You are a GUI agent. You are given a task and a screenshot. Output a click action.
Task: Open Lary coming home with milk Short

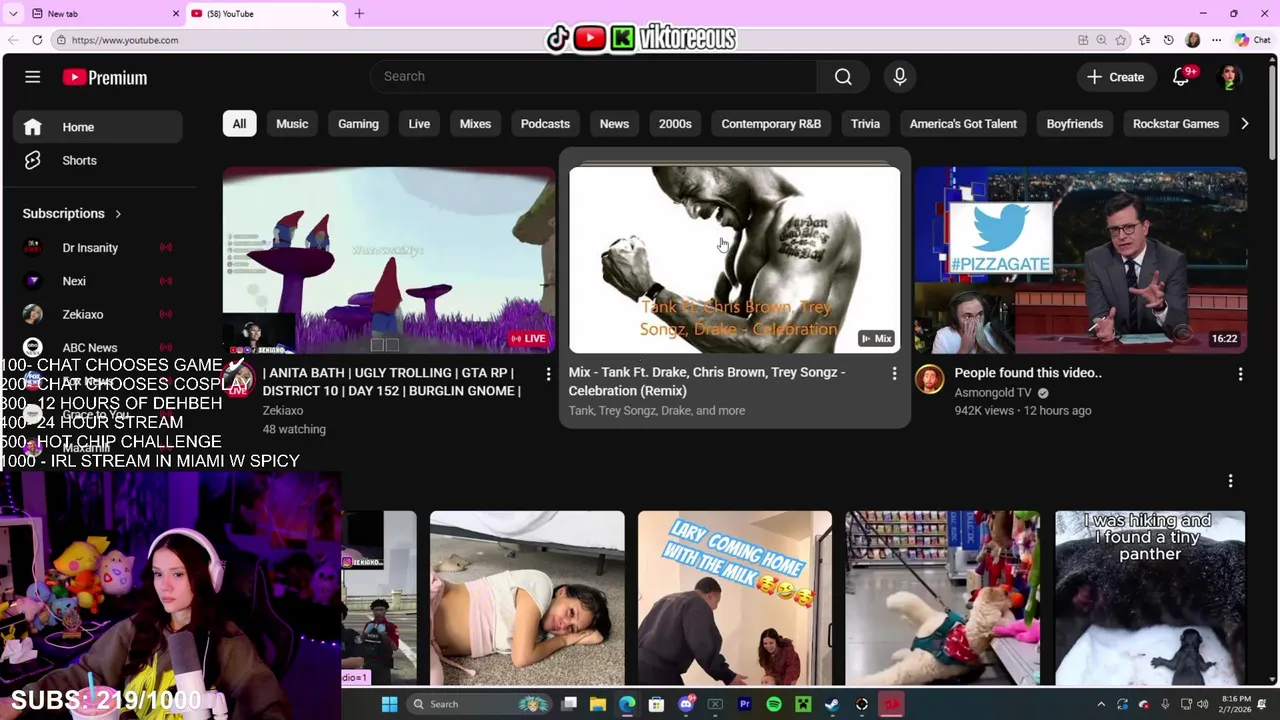735,598
